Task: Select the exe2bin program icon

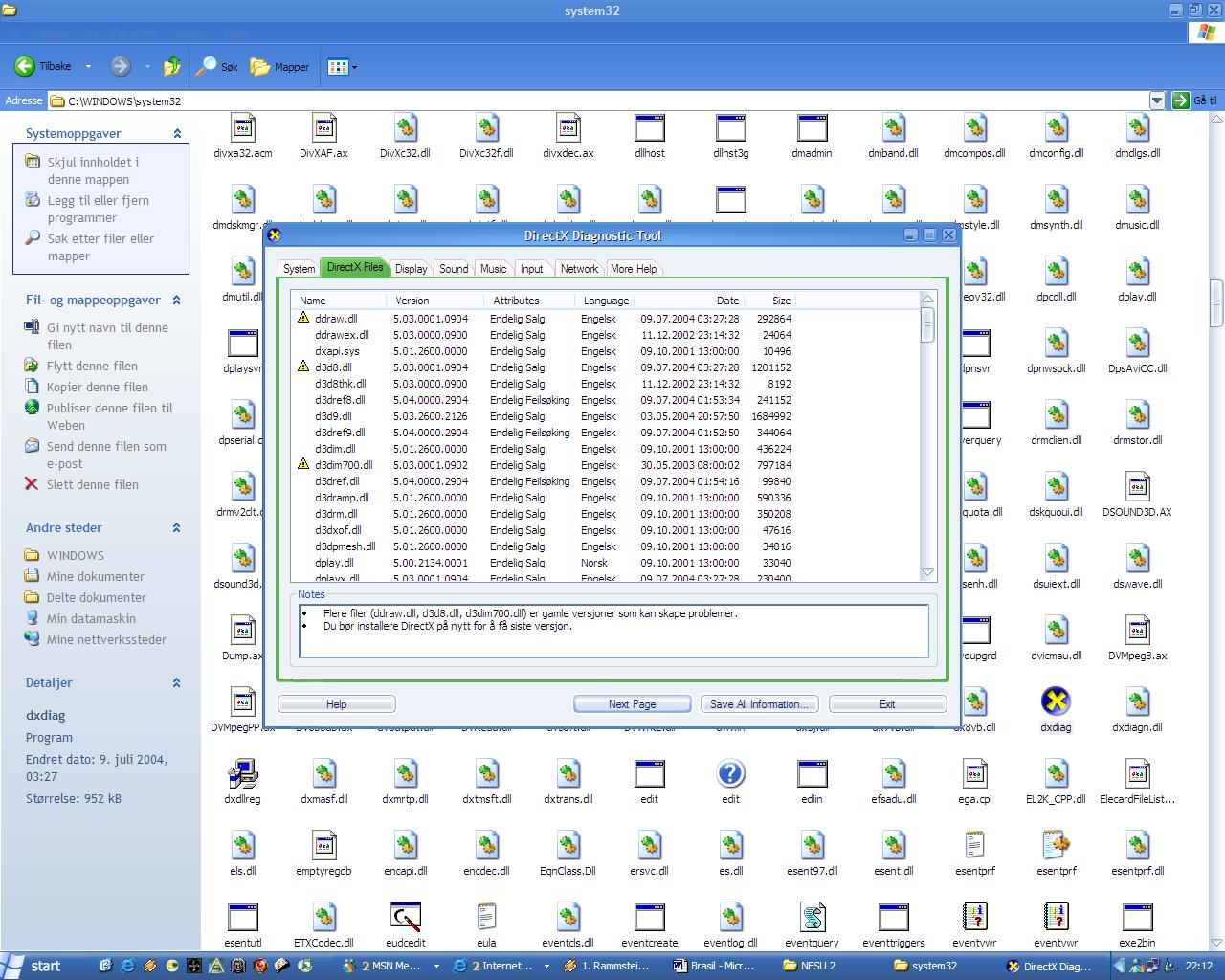Action: tap(1137, 917)
